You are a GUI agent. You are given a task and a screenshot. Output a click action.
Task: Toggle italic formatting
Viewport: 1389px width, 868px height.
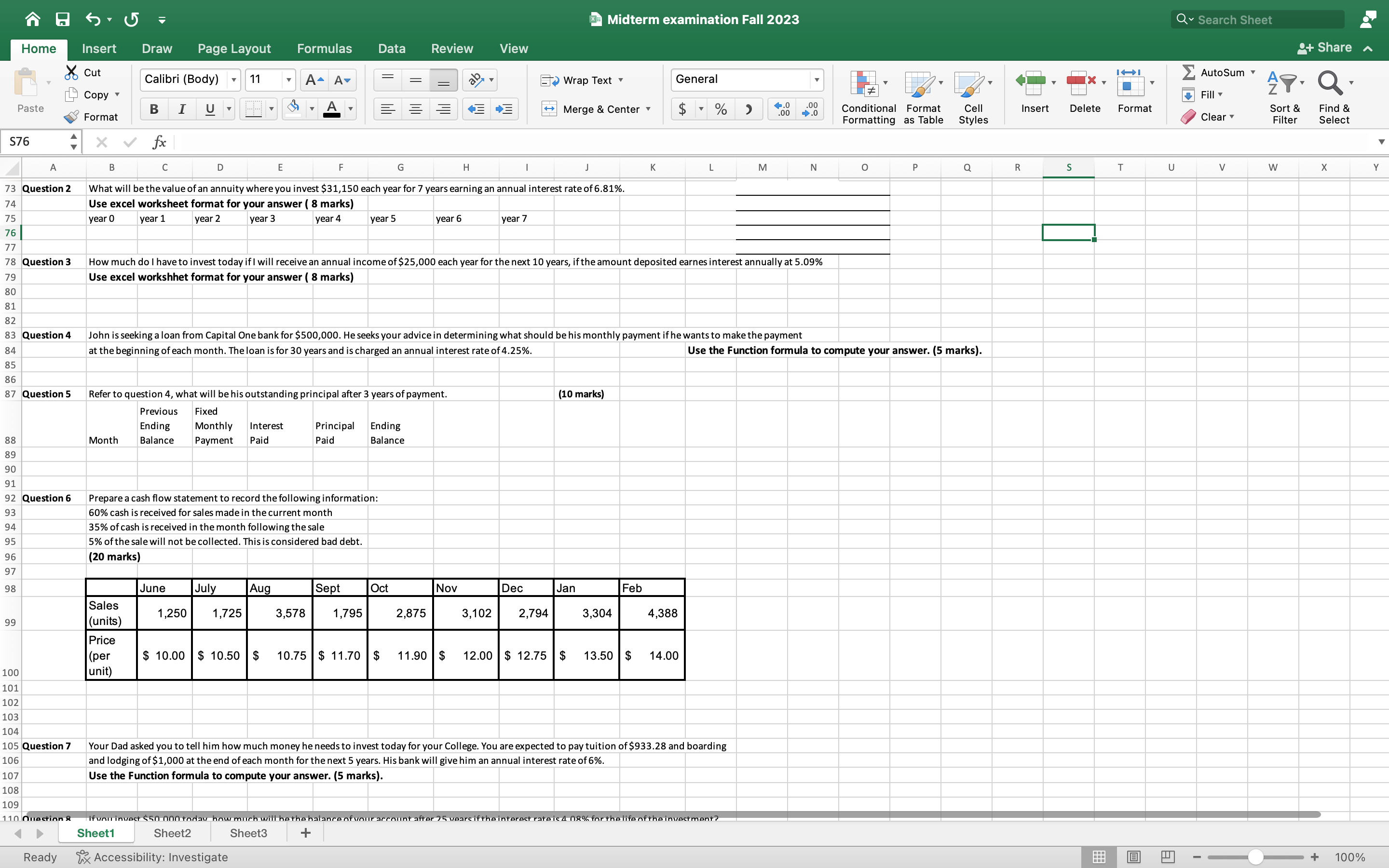182,108
